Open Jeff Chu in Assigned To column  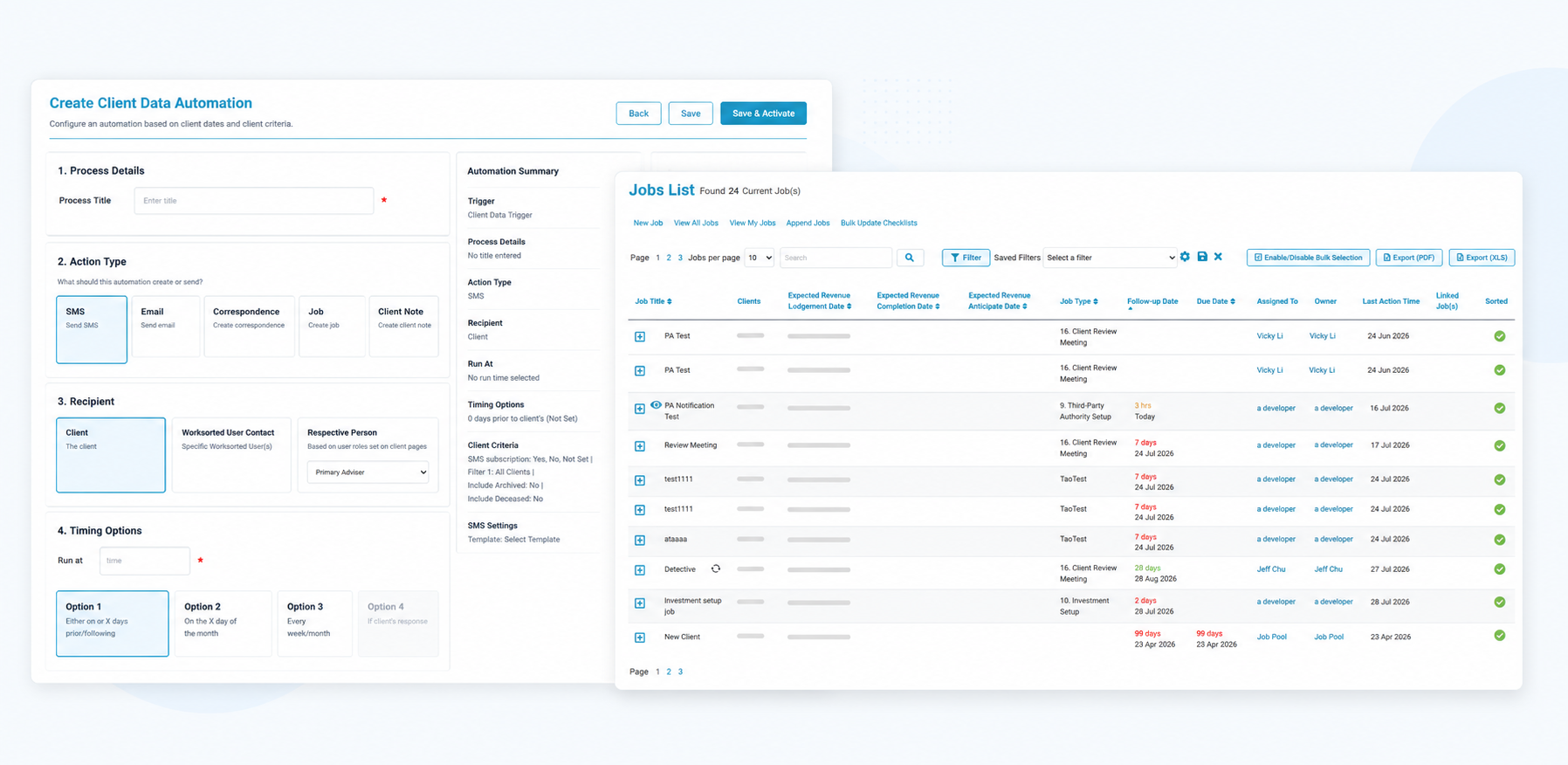[1270, 569]
